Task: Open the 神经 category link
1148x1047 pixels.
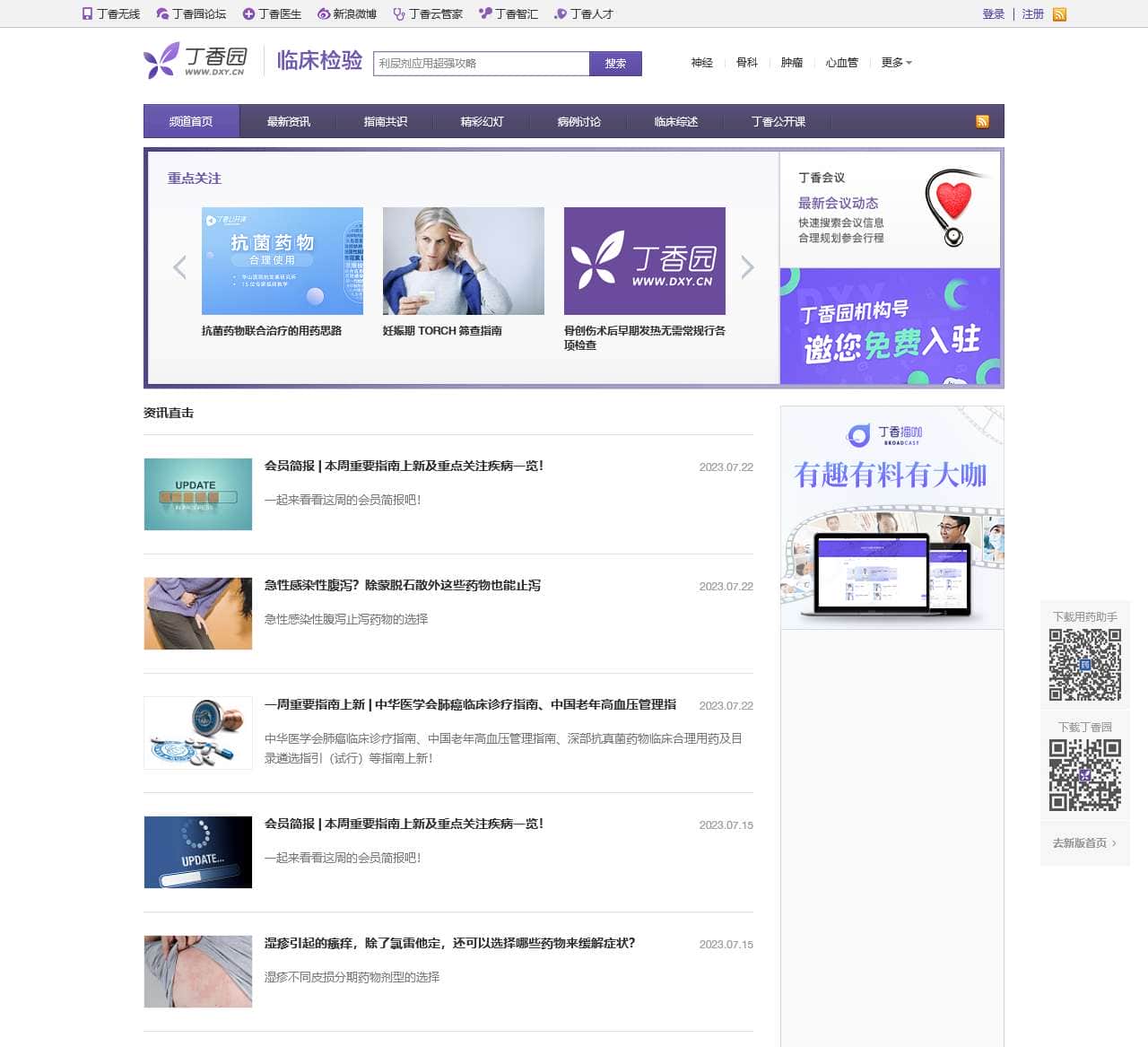Action: coord(701,63)
